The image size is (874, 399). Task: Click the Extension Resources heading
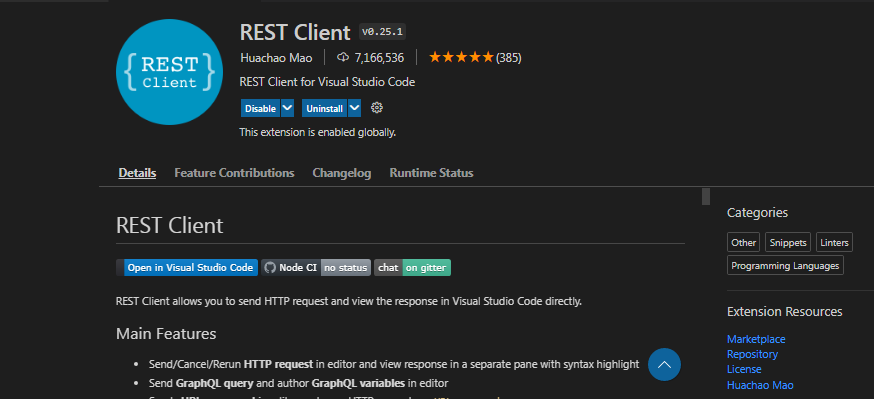785,312
